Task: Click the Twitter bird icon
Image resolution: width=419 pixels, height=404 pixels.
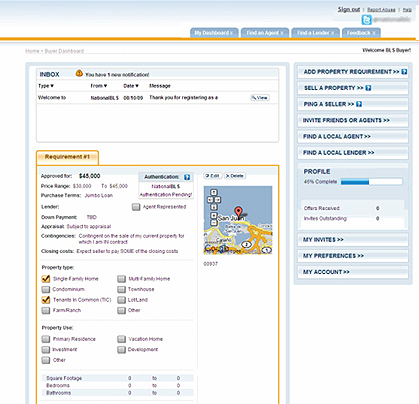Action: click(367, 20)
